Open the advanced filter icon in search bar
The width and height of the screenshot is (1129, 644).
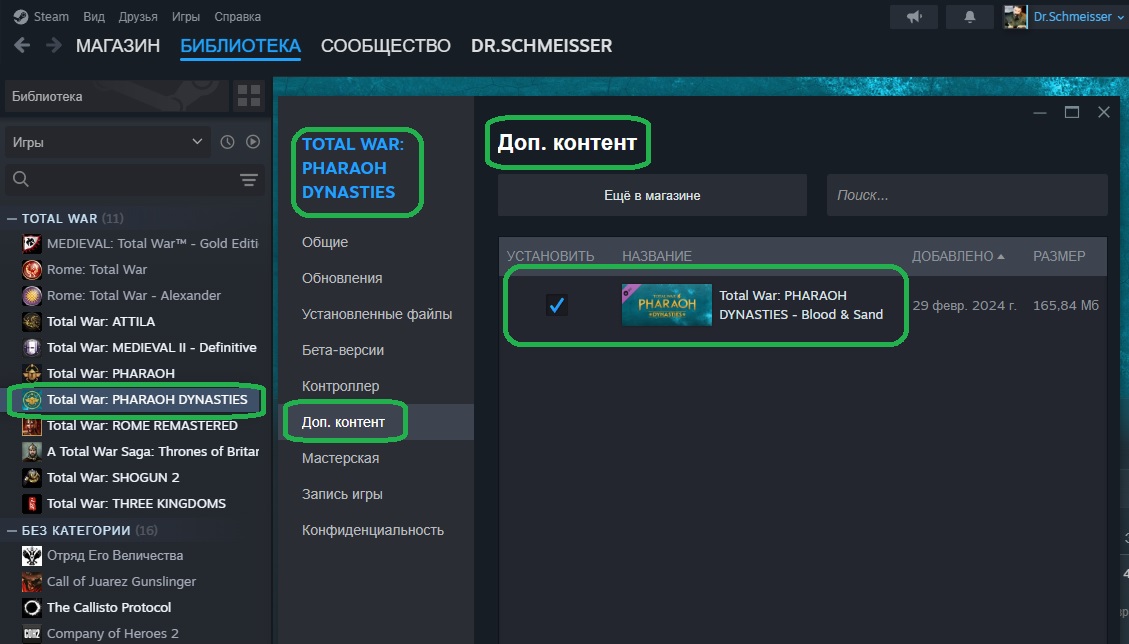pyautogui.click(x=248, y=179)
